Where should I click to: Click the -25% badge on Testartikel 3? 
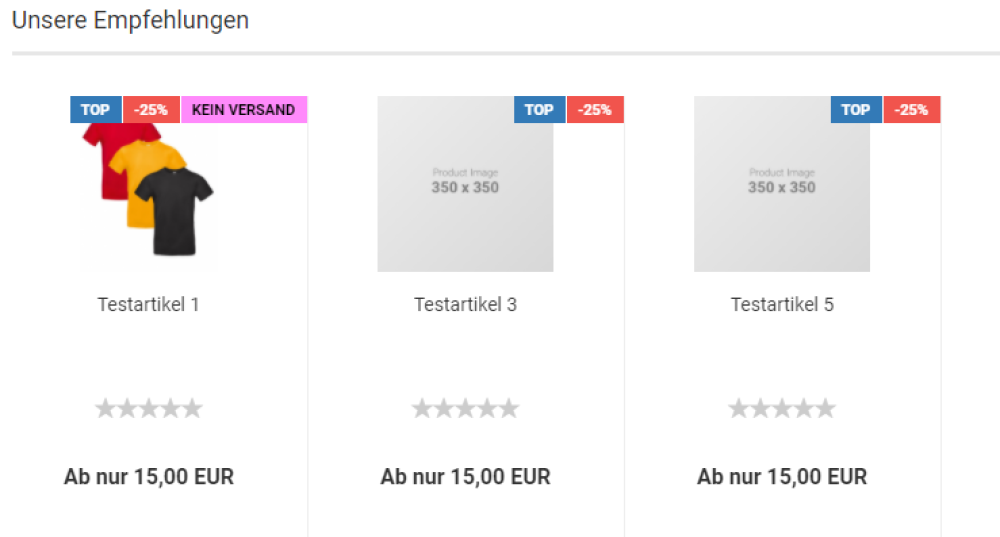coord(595,110)
